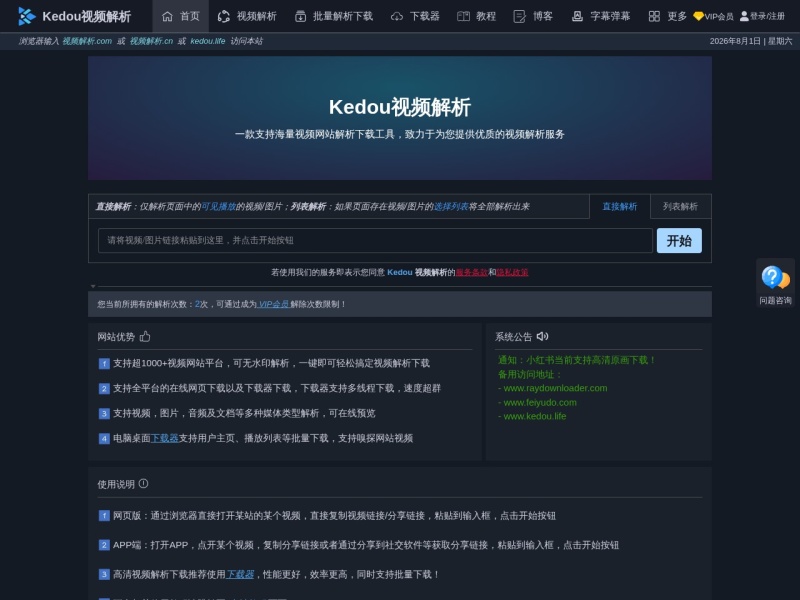
Task: Click the 使用说明 section heading
Action: click(116, 484)
